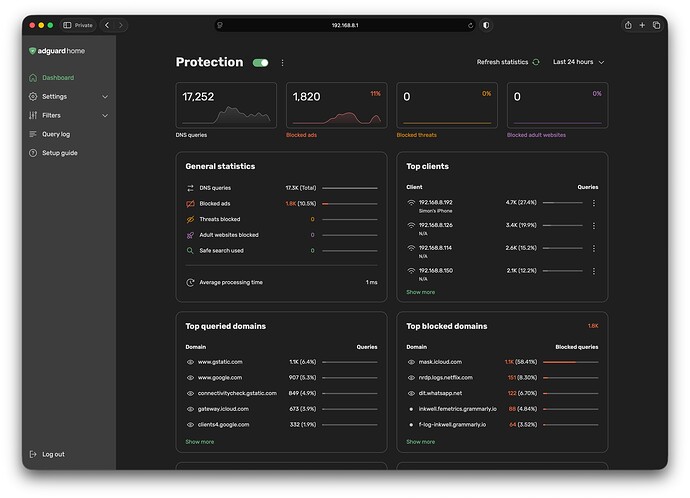
Task: Go back in browser history
Action: click(x=107, y=26)
